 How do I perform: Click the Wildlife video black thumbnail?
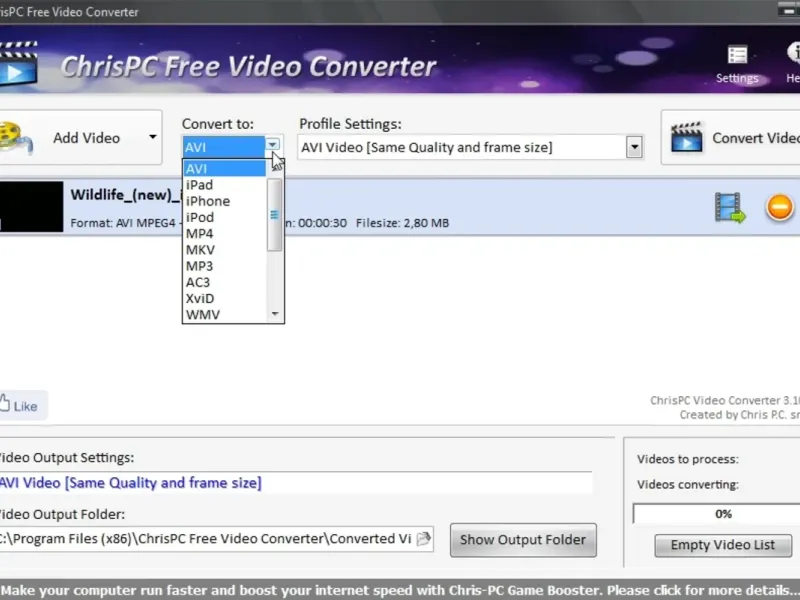[x=32, y=207]
